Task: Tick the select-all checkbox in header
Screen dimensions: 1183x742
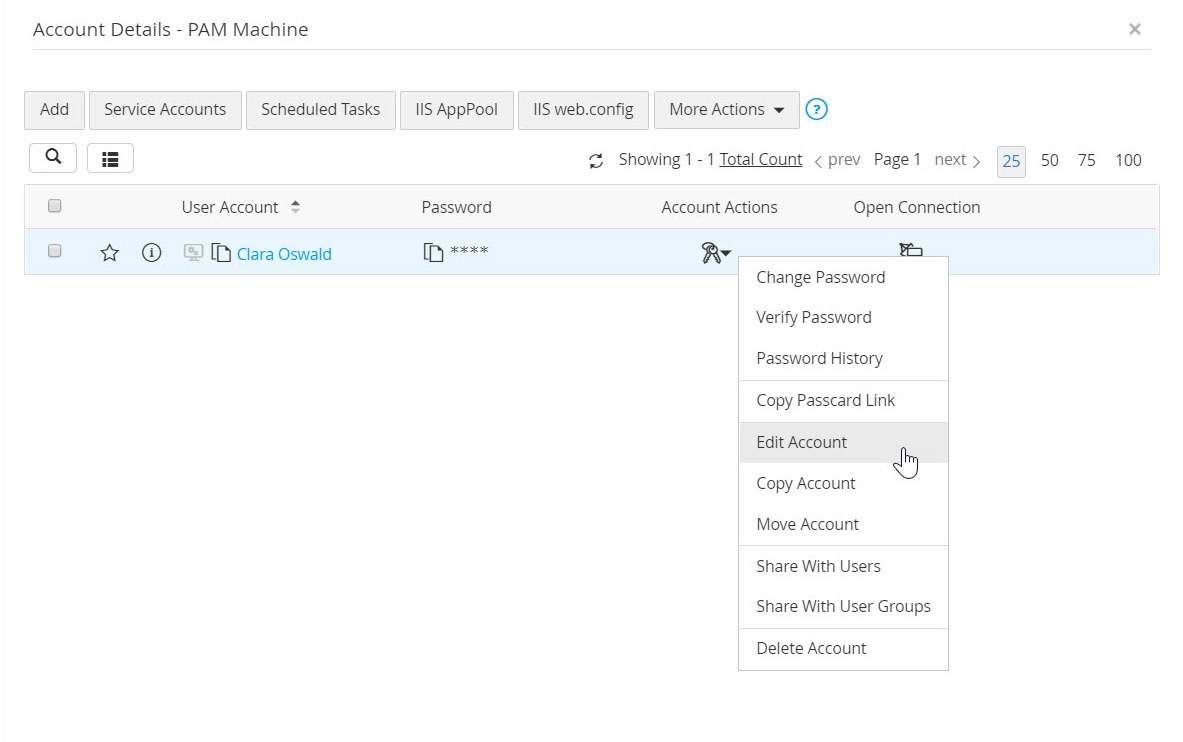Action: pos(54,206)
